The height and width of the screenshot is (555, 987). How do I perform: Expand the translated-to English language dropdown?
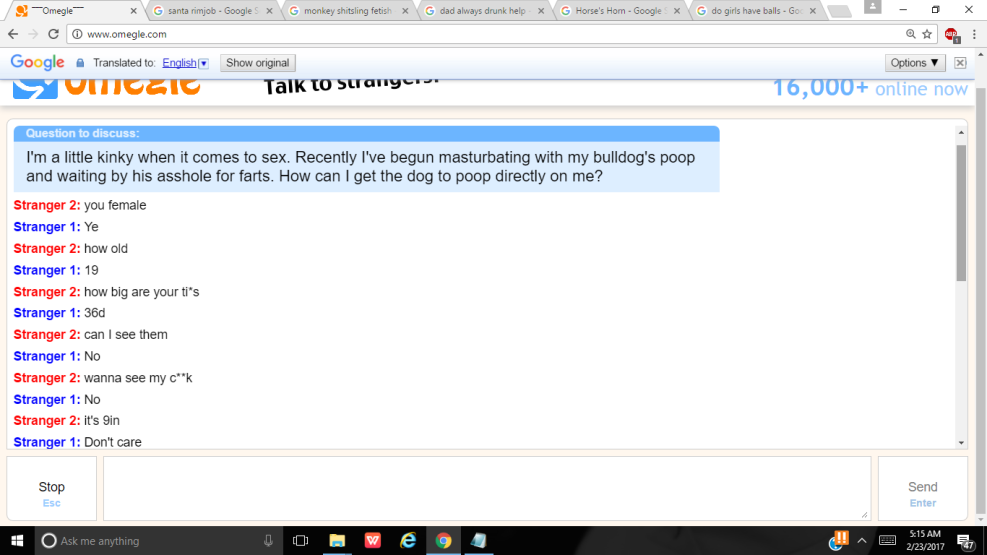tap(203, 63)
